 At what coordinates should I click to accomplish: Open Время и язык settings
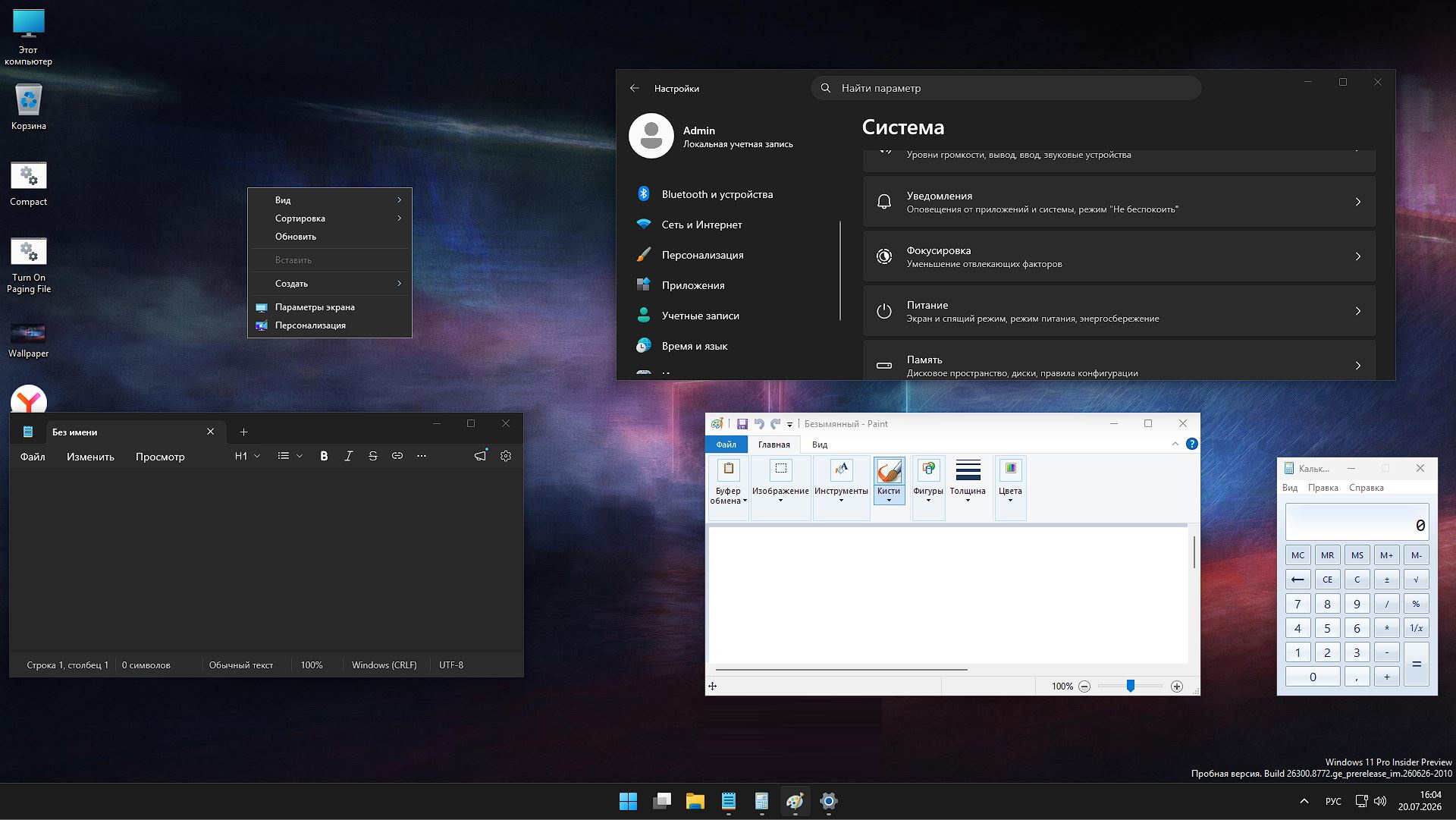732,346
